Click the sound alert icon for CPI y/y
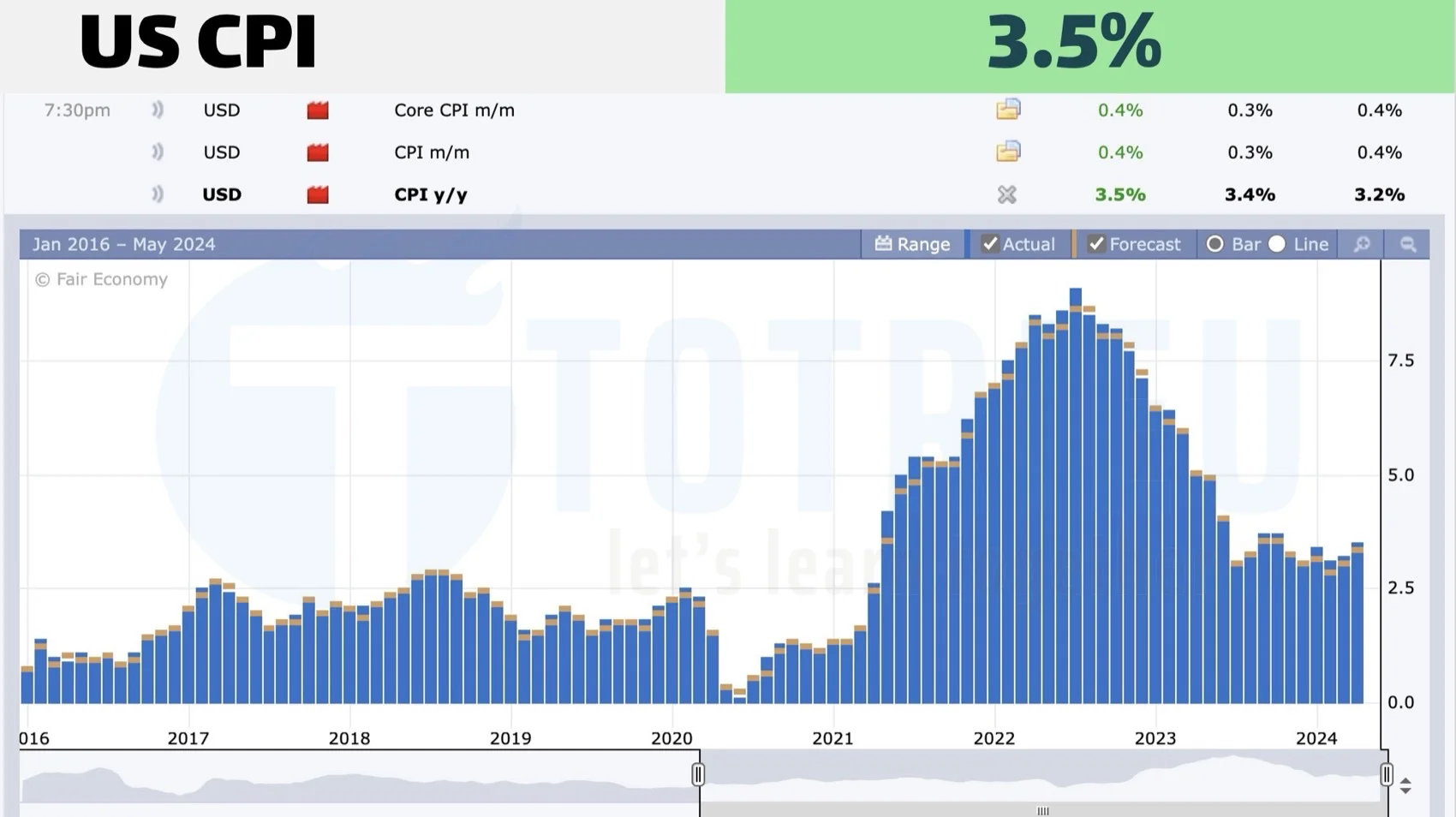The width and height of the screenshot is (1456, 817). (158, 194)
